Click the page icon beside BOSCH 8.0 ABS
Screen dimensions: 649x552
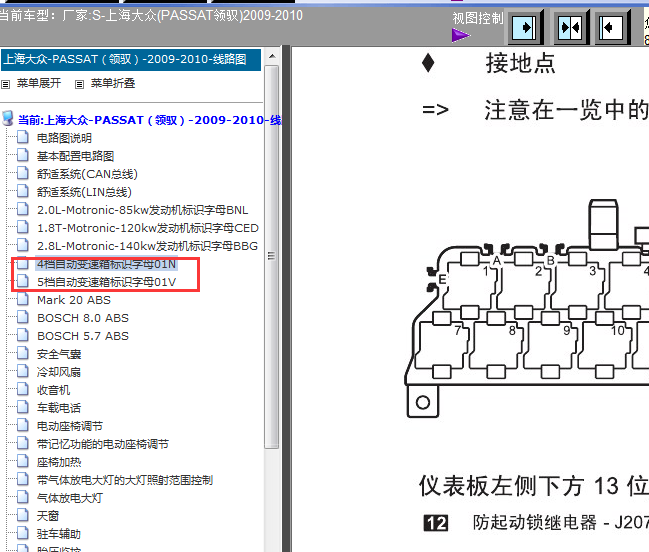click(23, 317)
